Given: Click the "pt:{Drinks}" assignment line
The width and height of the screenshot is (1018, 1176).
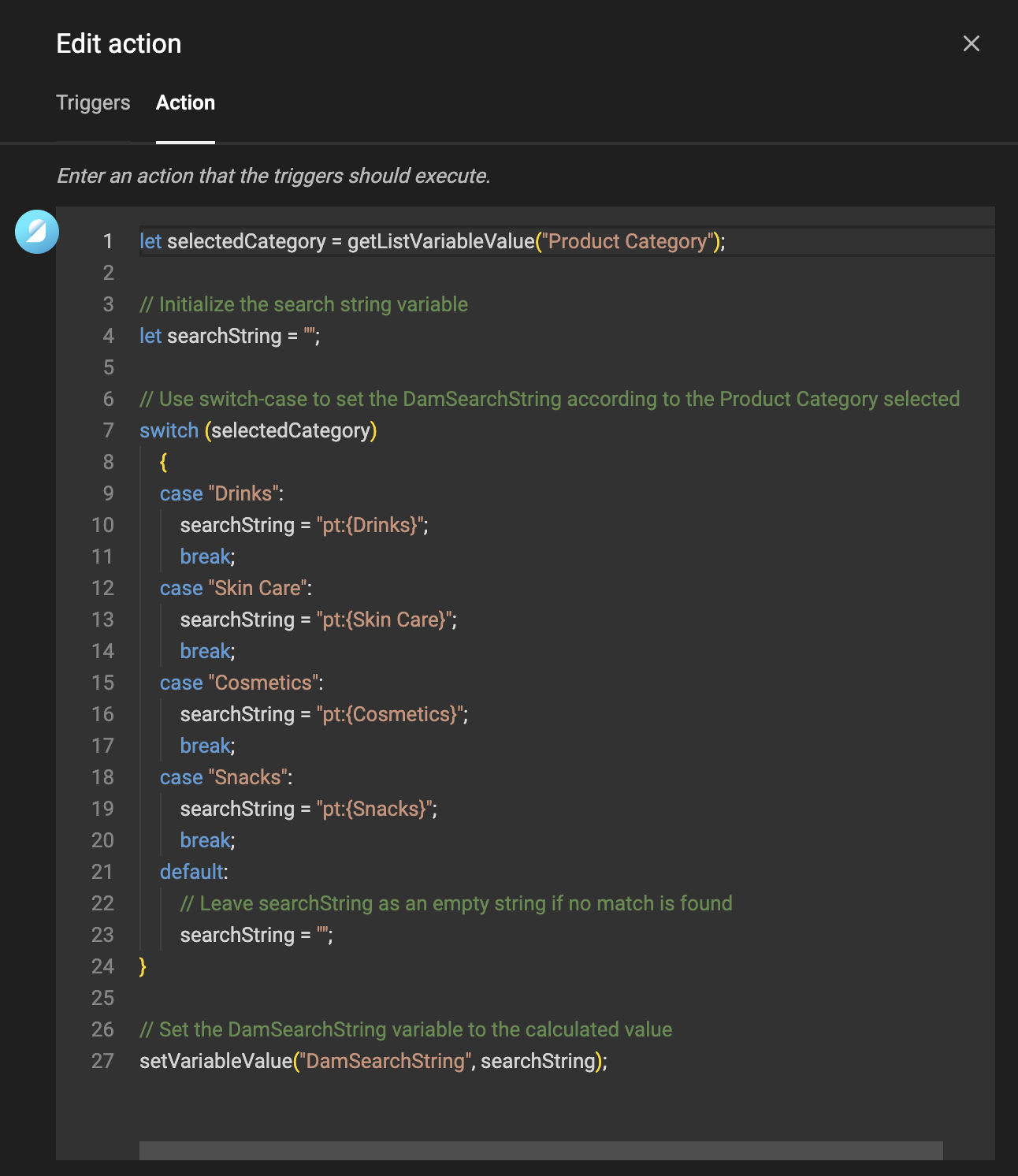Looking at the screenshot, I should click(304, 525).
